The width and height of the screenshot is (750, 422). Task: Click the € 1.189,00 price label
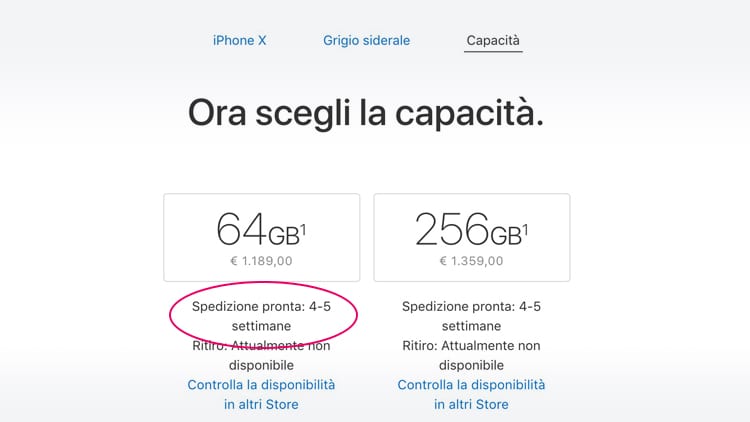tap(261, 261)
